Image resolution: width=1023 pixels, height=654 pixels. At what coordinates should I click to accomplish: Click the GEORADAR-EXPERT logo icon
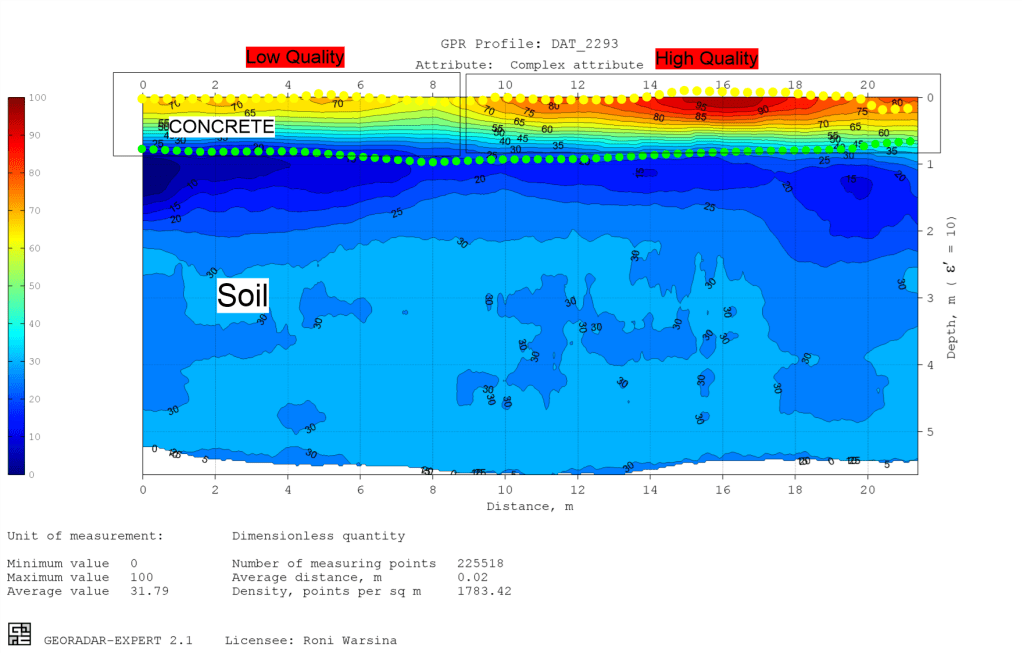[19, 633]
